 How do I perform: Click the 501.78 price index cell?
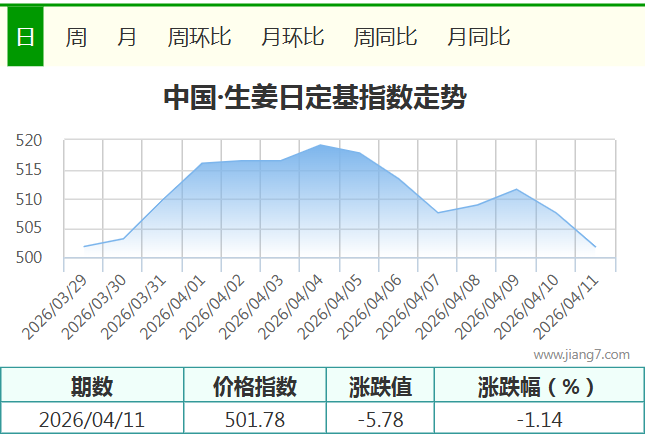(x=255, y=420)
